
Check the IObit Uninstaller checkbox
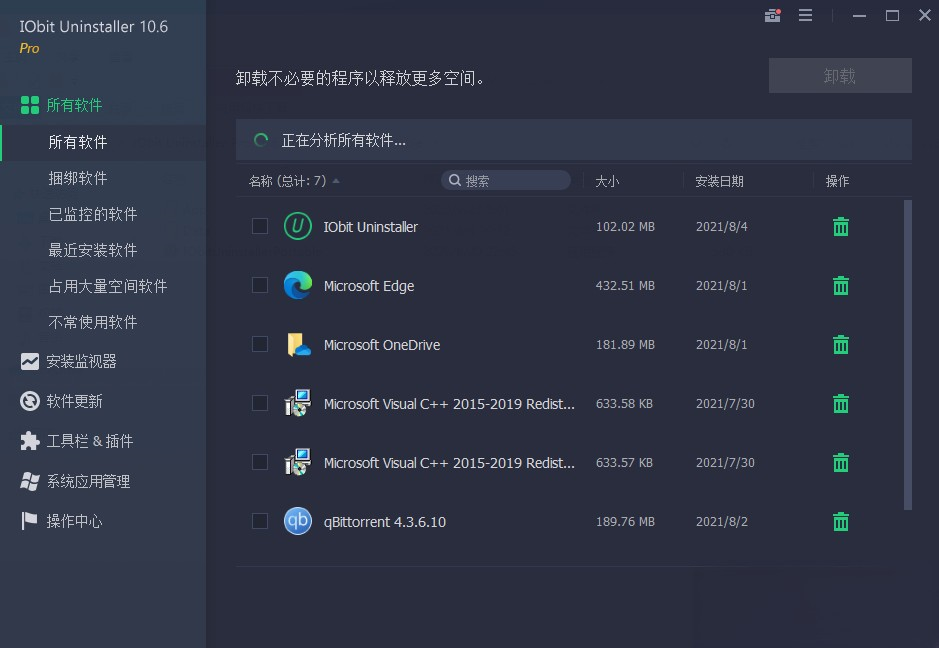tap(259, 226)
